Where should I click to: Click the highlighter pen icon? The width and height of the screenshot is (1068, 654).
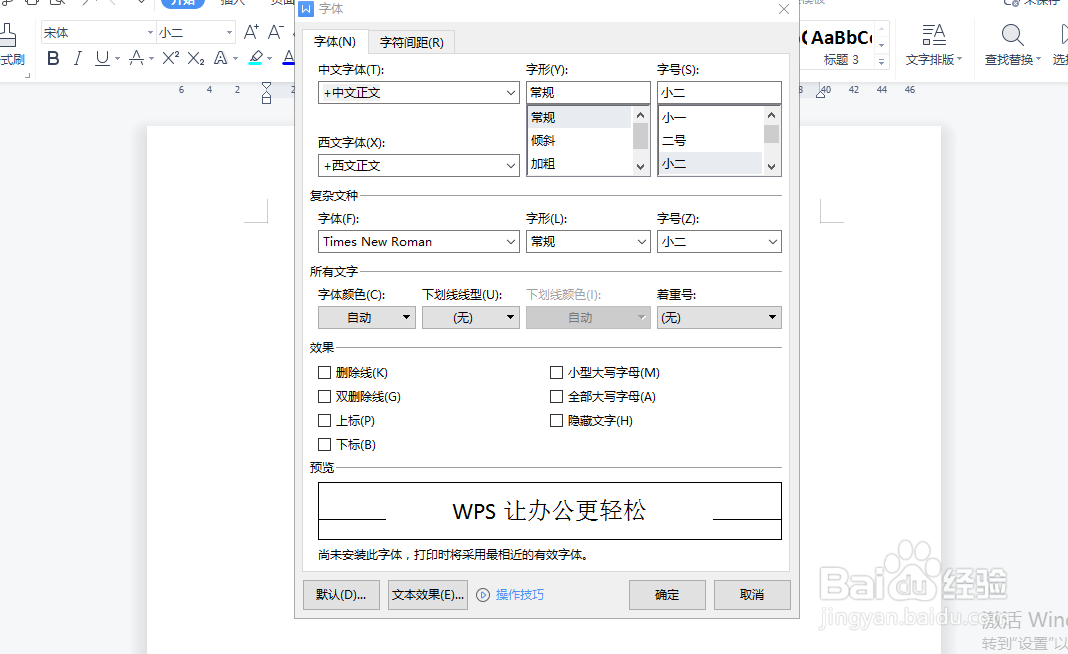click(256, 59)
